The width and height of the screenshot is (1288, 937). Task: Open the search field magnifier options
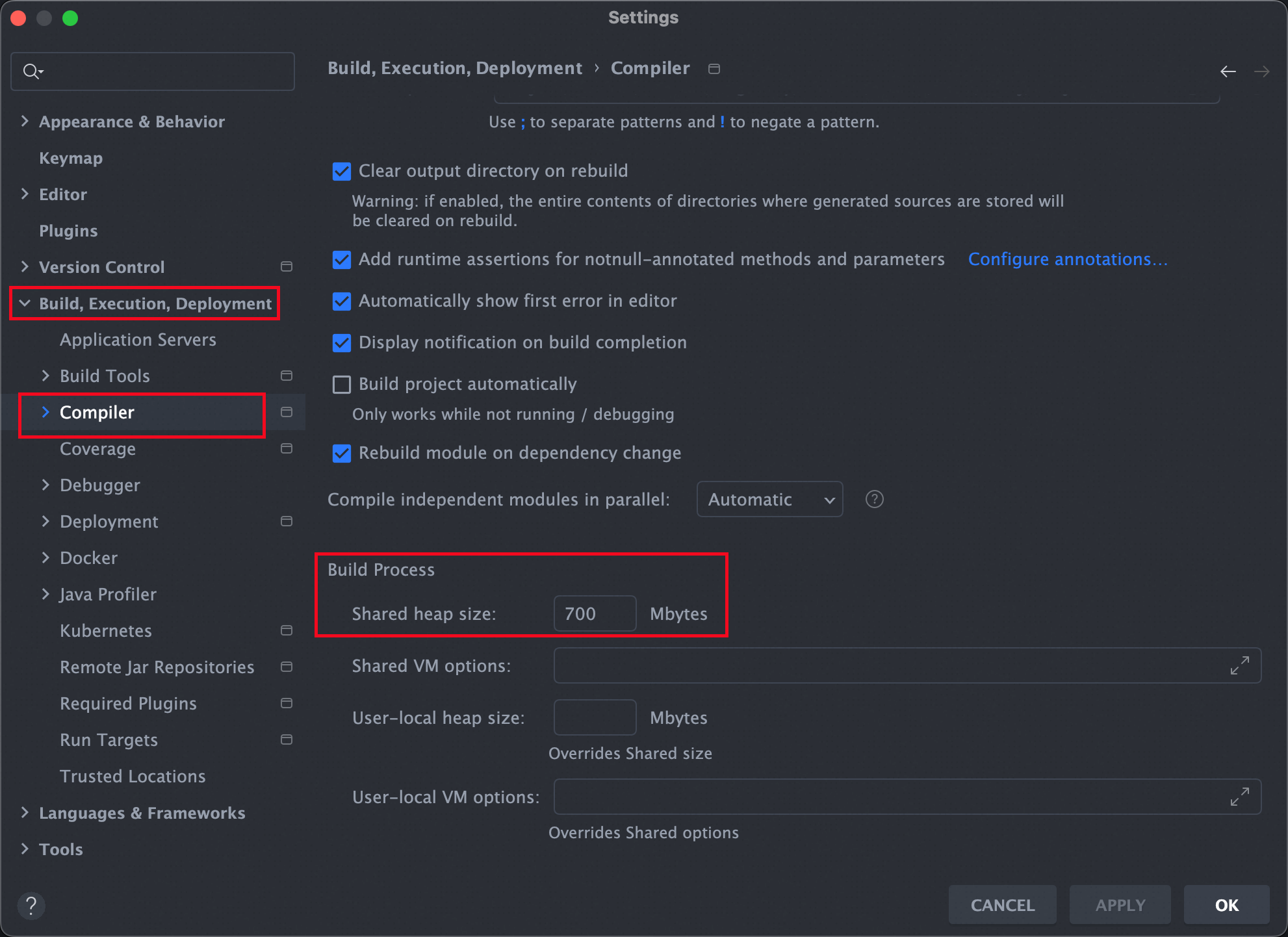click(32, 71)
